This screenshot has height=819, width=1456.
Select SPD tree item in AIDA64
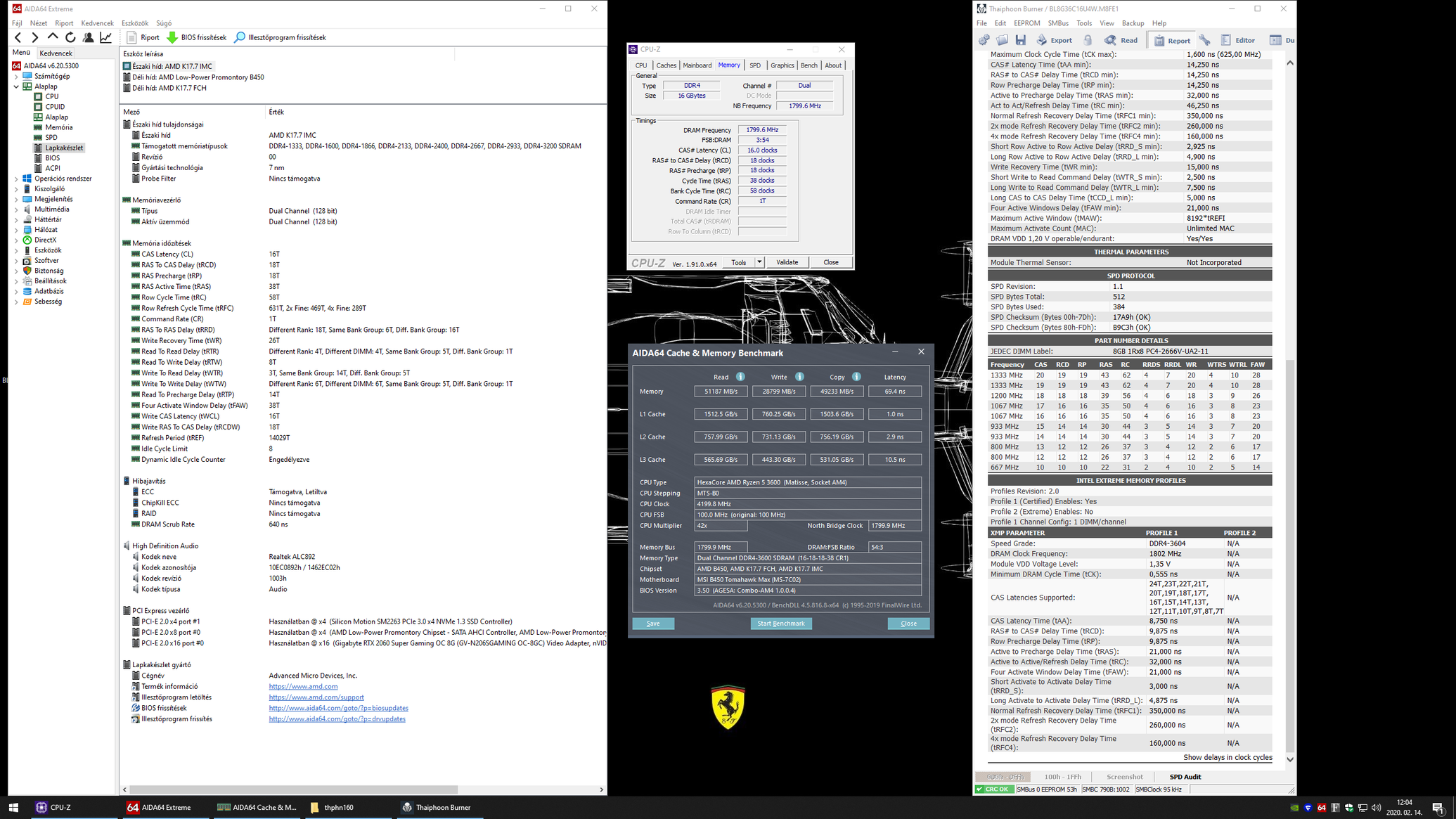tap(51, 138)
